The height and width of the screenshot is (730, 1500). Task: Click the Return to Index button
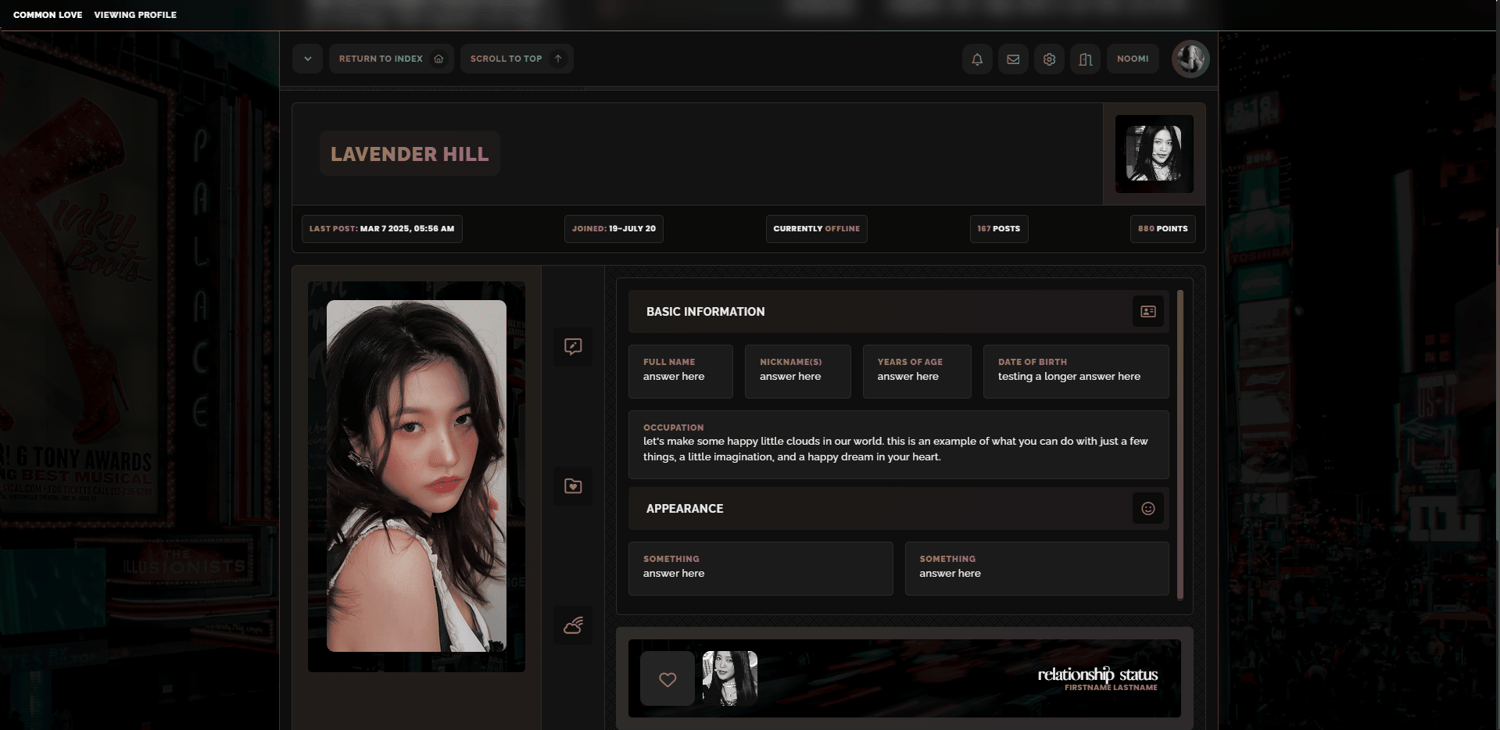391,58
